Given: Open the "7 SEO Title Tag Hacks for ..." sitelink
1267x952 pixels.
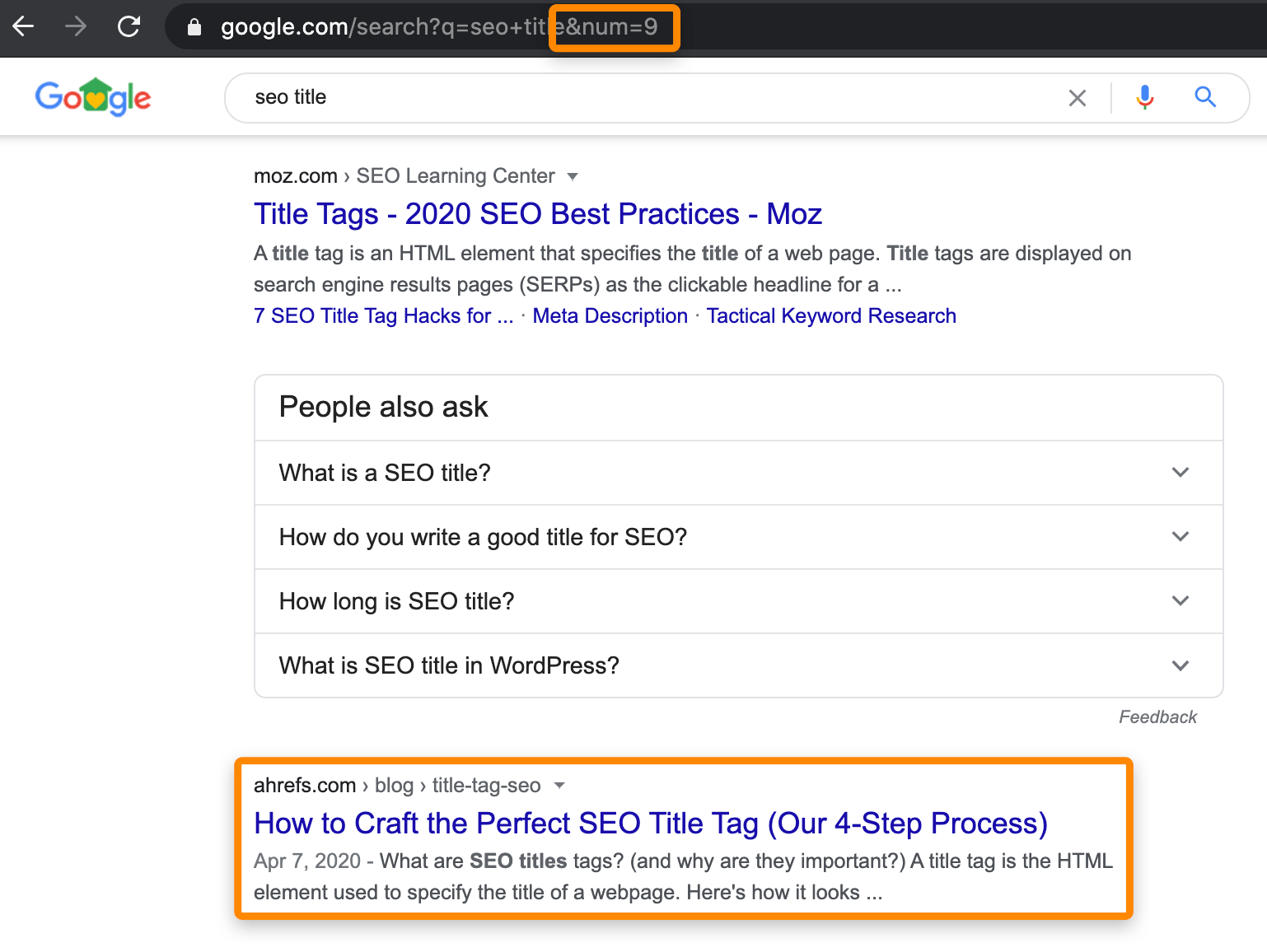Looking at the screenshot, I should point(383,316).
